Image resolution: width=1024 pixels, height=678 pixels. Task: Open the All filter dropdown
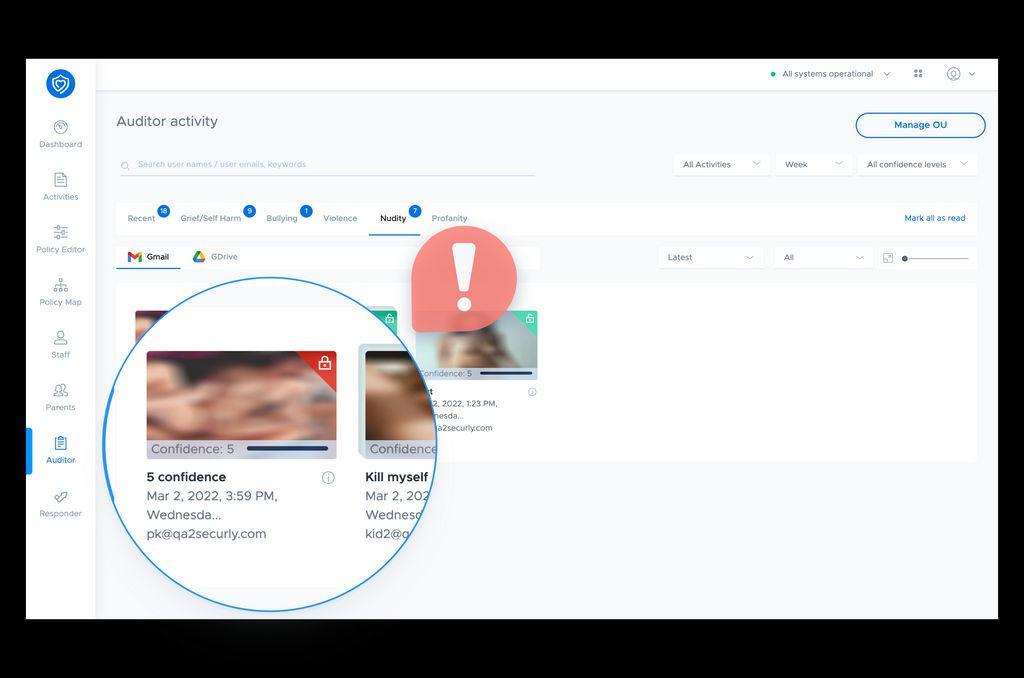pos(823,257)
